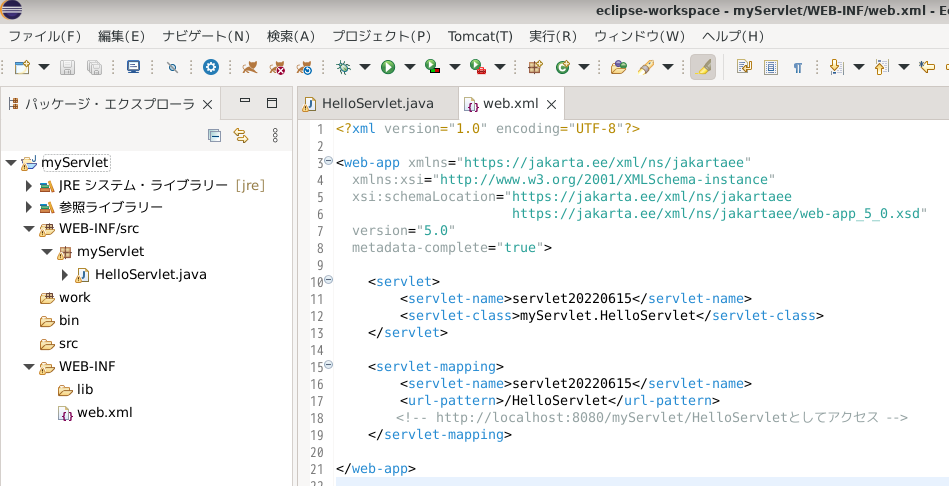Open the 検索(A) menu
Screen dimensions: 949x486
click(x=291, y=36)
